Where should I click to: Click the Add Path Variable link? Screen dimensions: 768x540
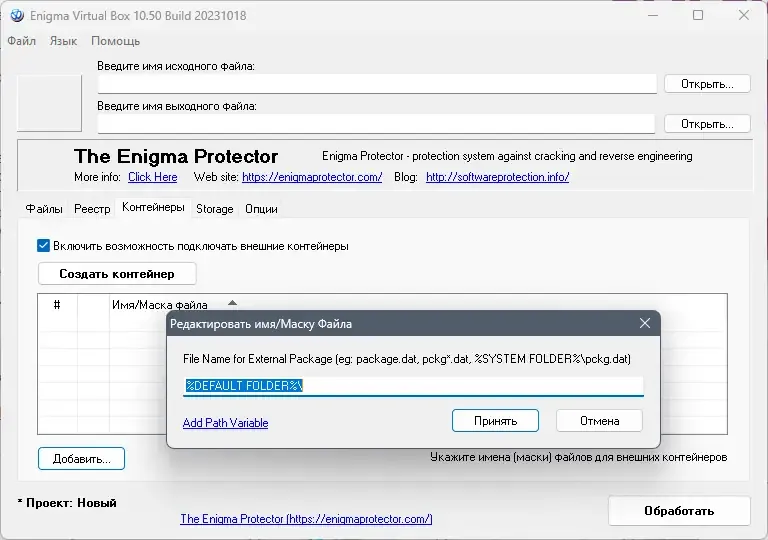[225, 423]
